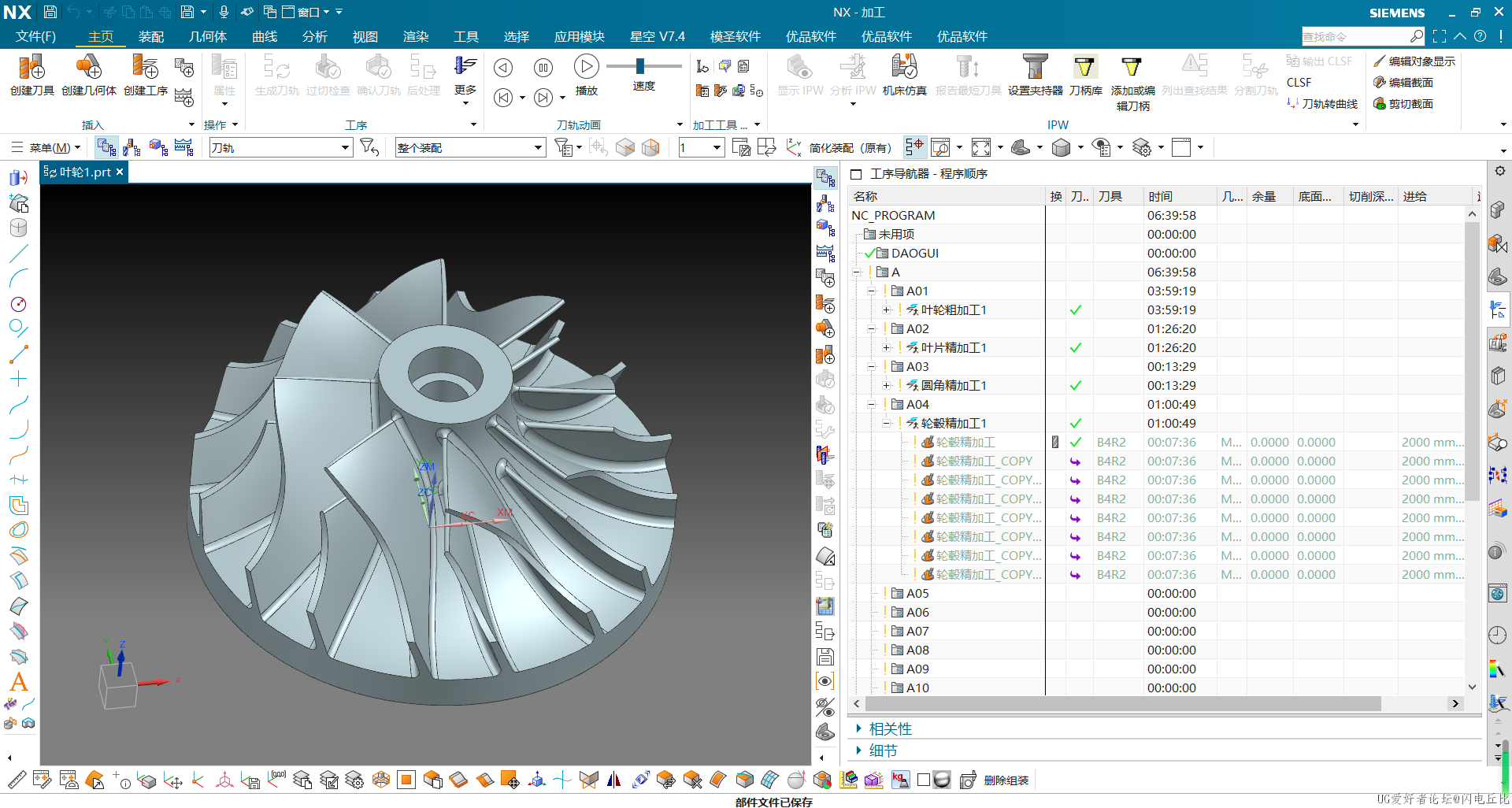
Task: Click the navigator horizontal scrollbar
Action: tap(1123, 703)
